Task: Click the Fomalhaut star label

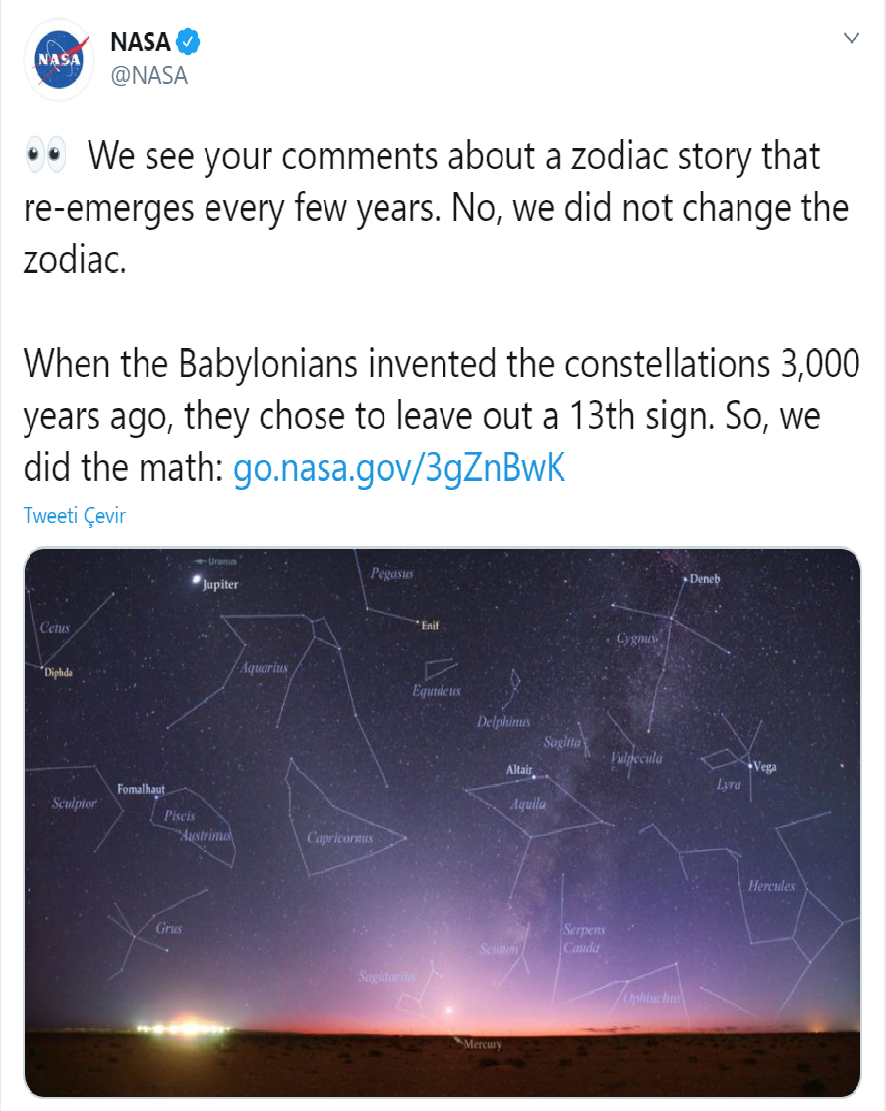Action: [x=140, y=790]
